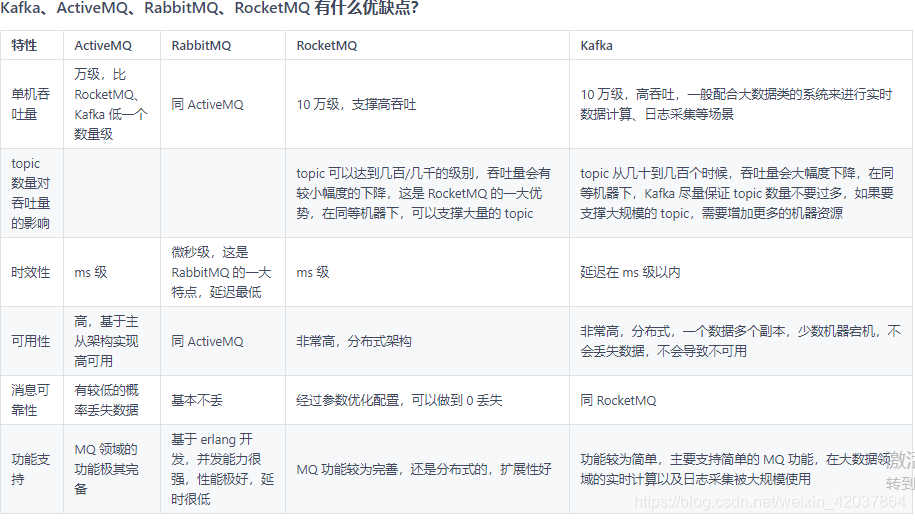Click the RabbitMQ cell '微秒级，这是 RabbitMQ 的一大特点'
The width and height of the screenshot is (915, 520).
[x=222, y=272]
